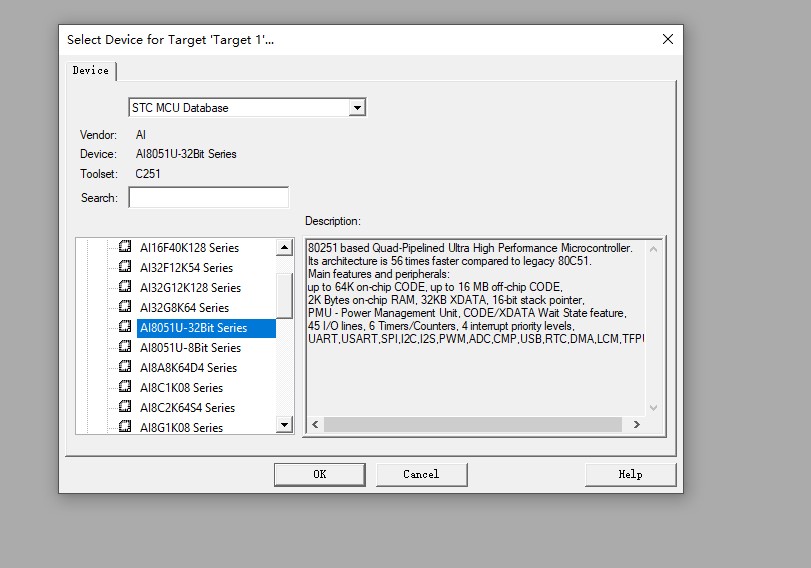Select AI8C2K64S4 Series entry

187,408
